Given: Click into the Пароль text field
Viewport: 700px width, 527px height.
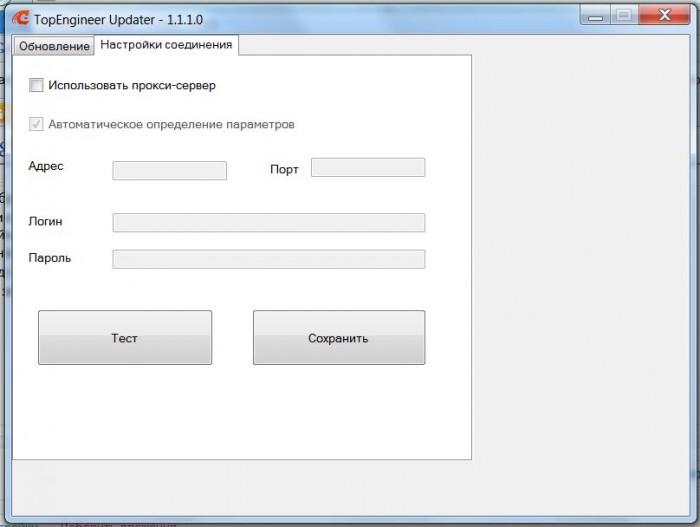Looking at the screenshot, I should point(269,259).
